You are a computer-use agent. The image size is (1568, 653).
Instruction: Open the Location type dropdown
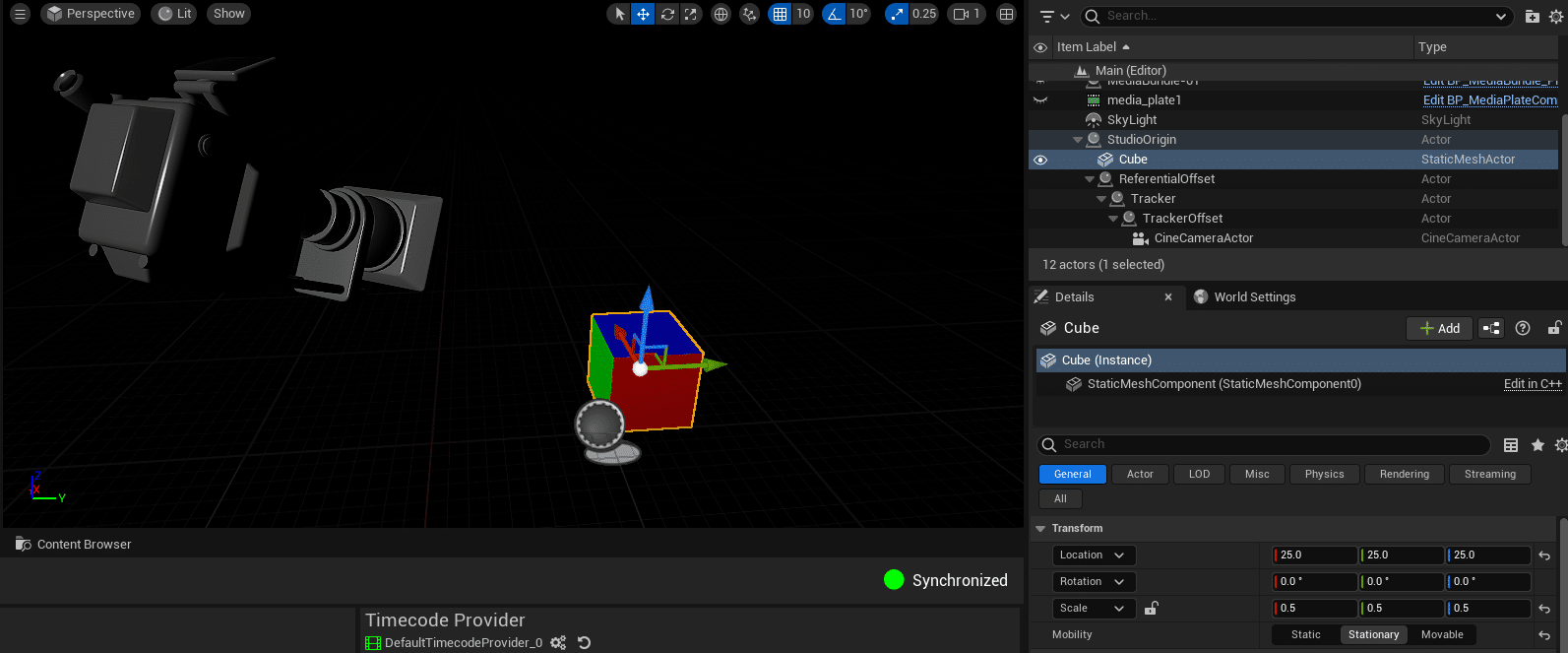1093,555
